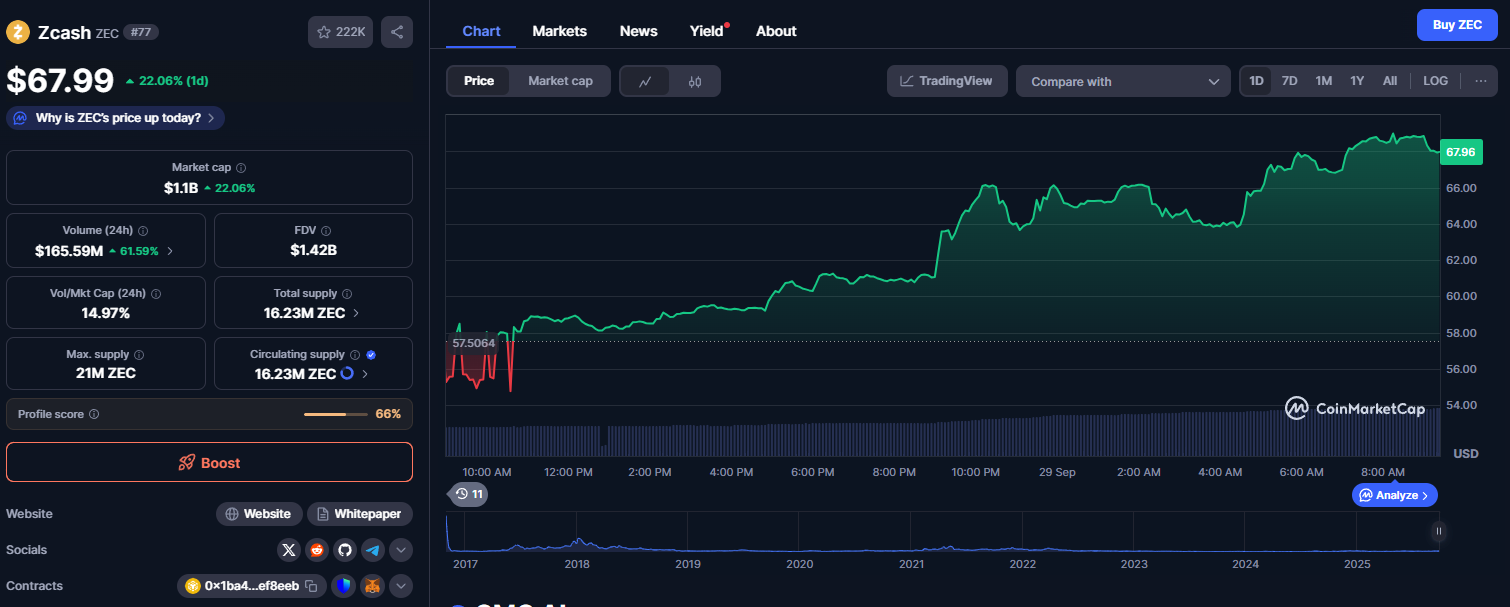Switch to line chart view icon
The image size is (1510, 607).
(x=646, y=81)
